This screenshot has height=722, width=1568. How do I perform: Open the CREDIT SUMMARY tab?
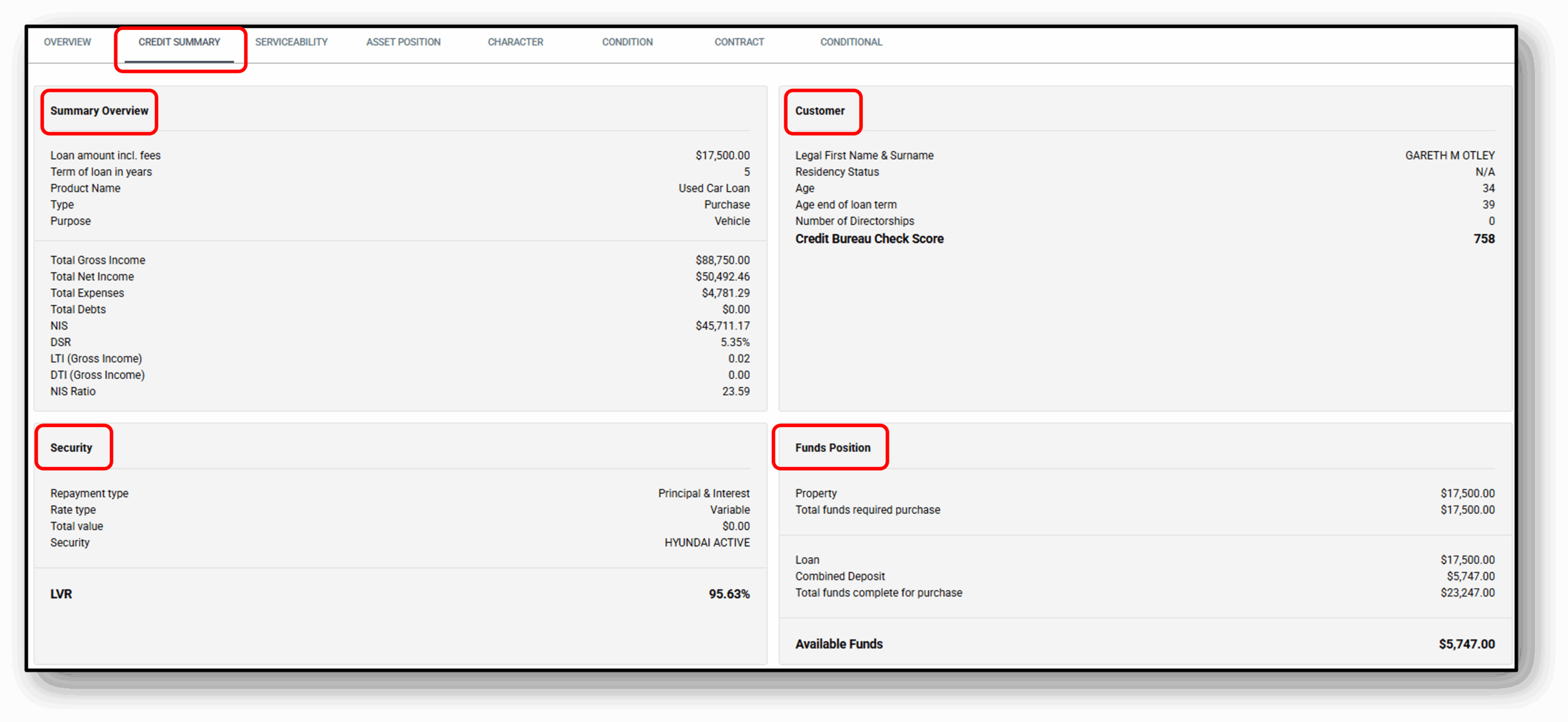point(179,42)
